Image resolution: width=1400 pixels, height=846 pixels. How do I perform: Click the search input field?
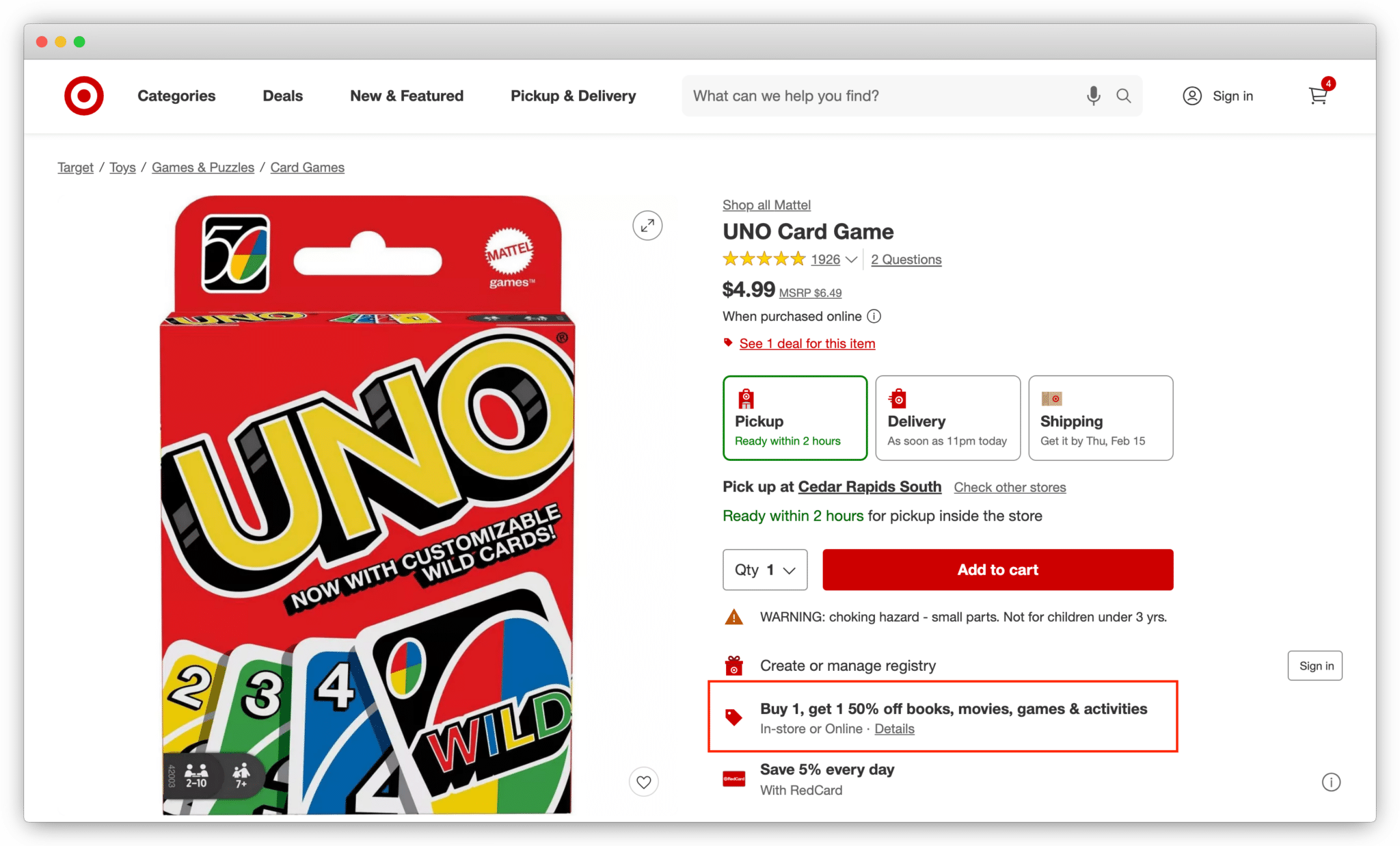[x=854, y=96]
